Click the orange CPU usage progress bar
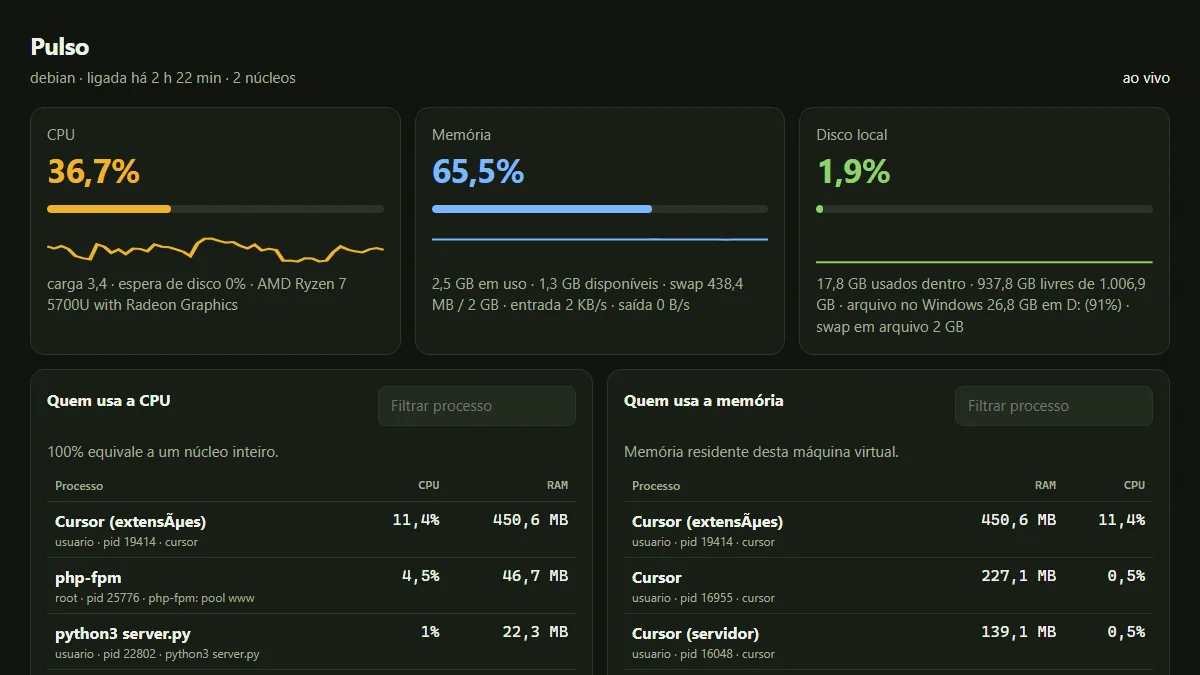The width and height of the screenshot is (1200, 675). 215,209
